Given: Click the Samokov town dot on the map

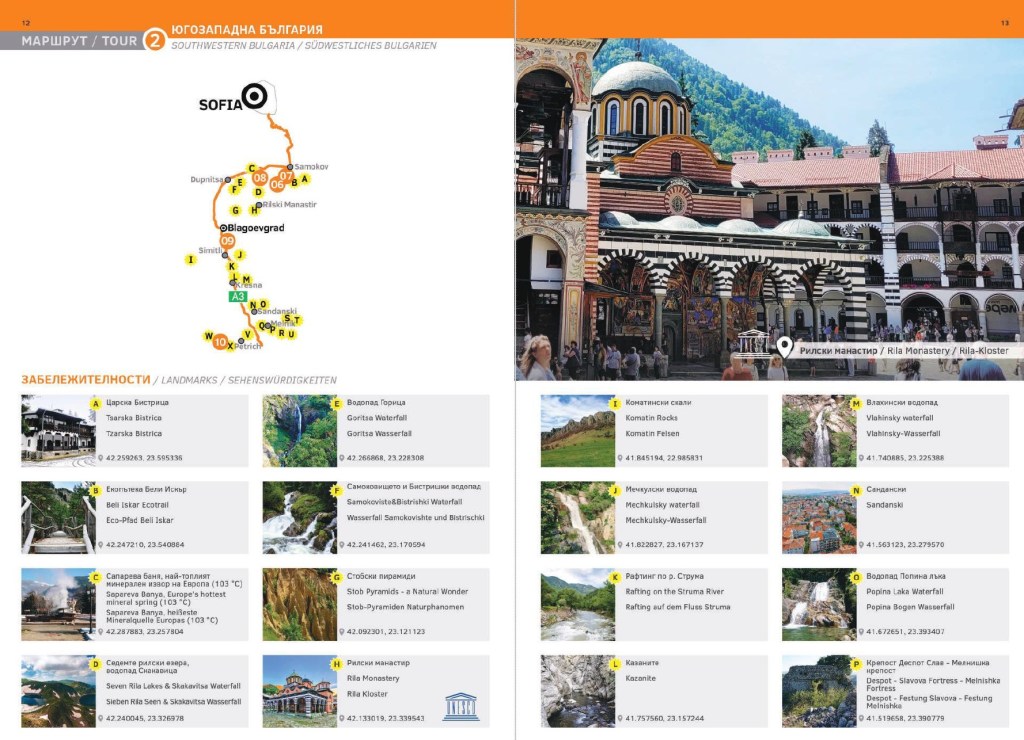Looking at the screenshot, I should [x=290, y=166].
